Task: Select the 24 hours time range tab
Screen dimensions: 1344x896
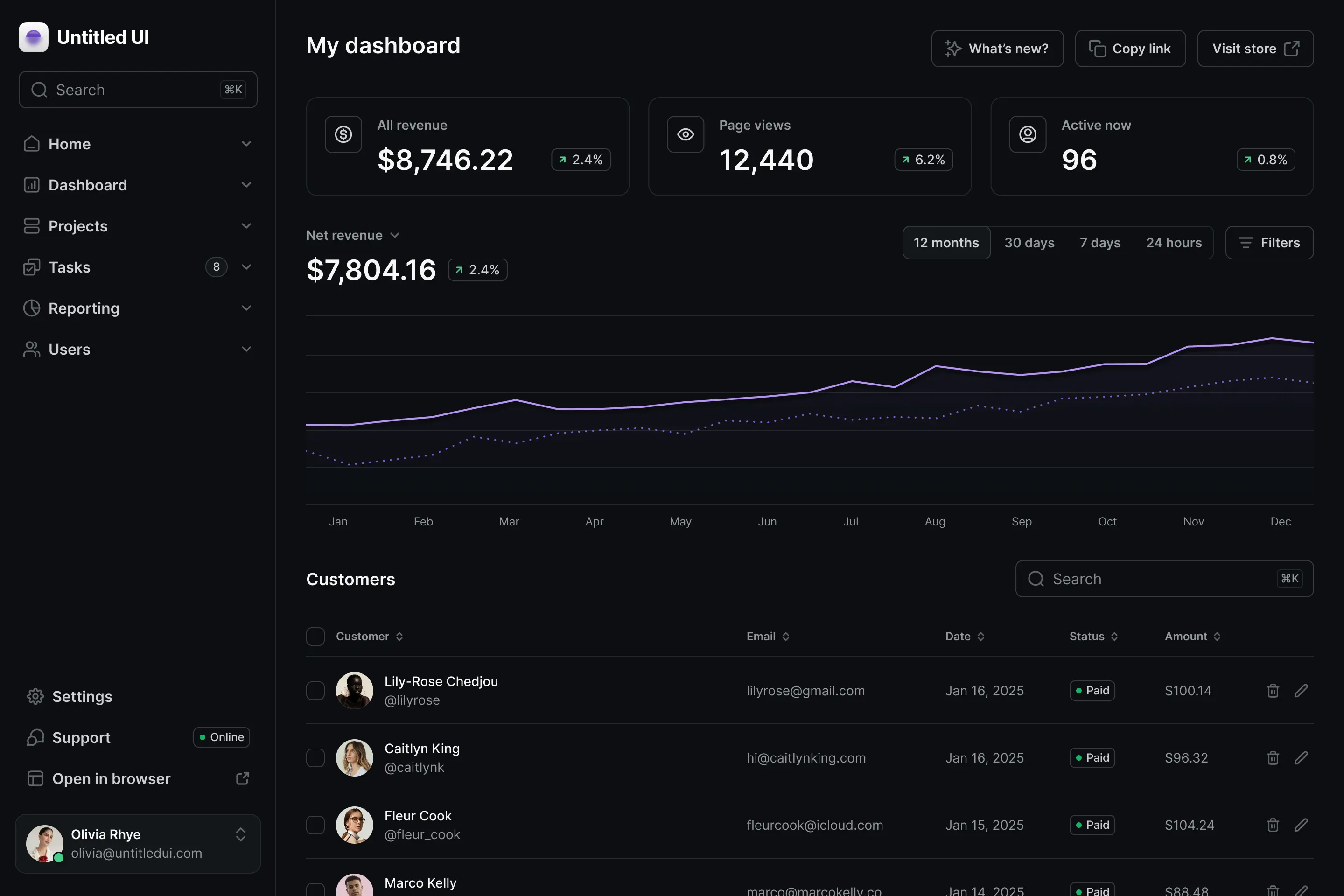Action: [1174, 242]
